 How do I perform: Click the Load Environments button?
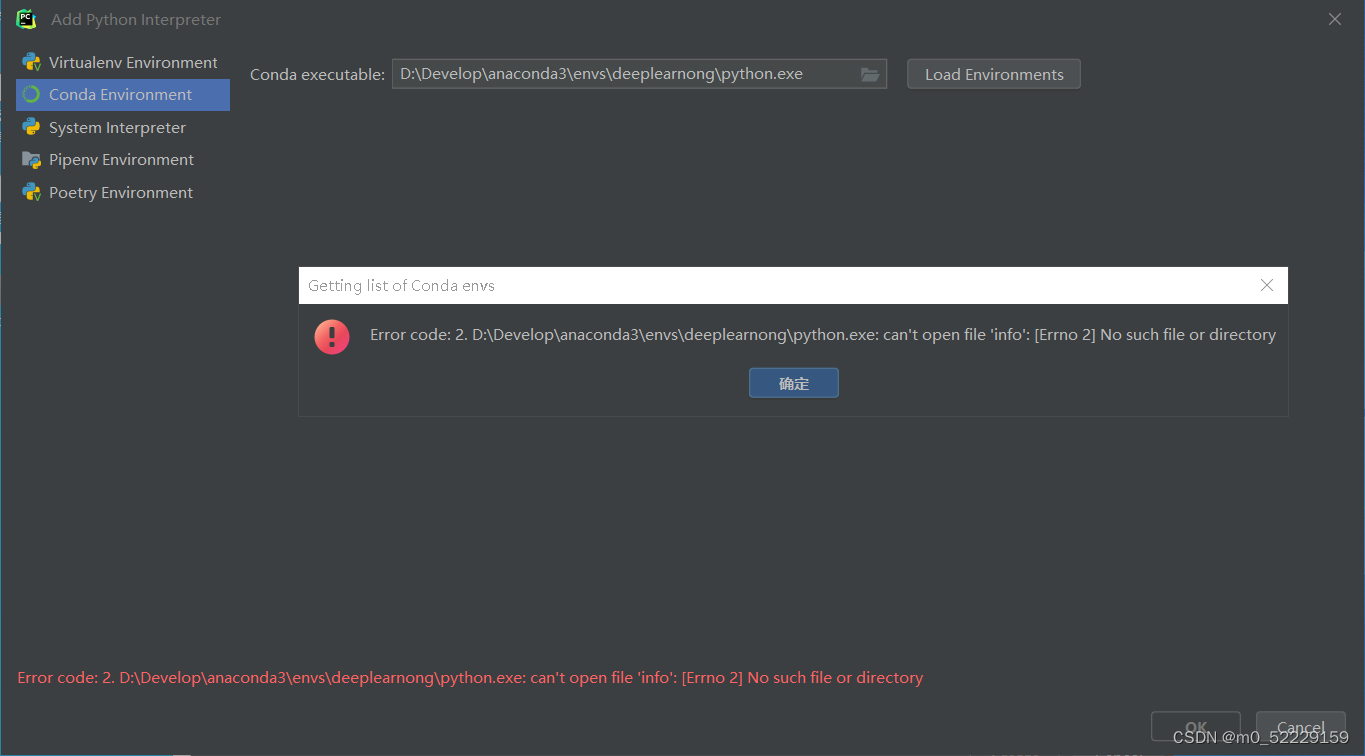(x=994, y=74)
